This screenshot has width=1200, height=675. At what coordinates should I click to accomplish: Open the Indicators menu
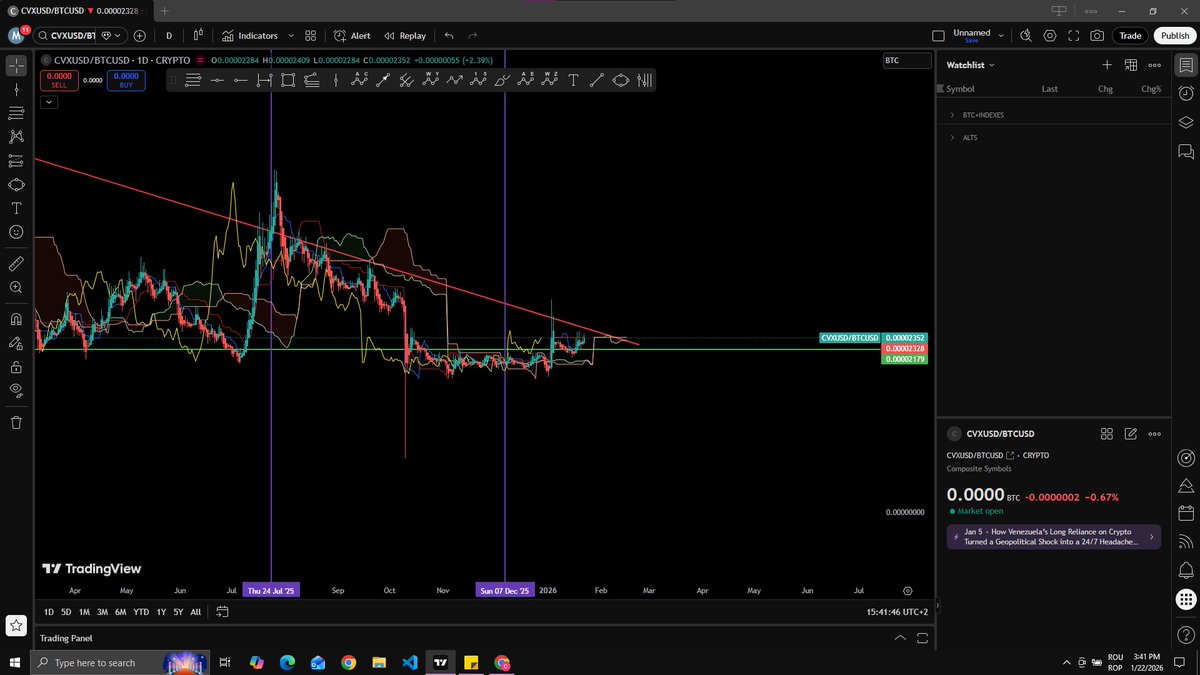(253, 35)
